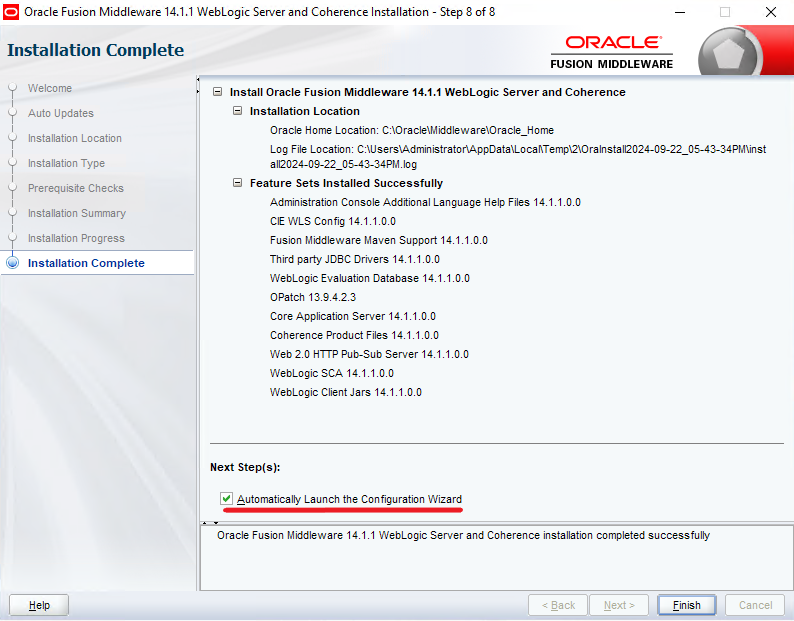
Task: Select WebLogic Evaluation Database row
Action: tap(370, 278)
